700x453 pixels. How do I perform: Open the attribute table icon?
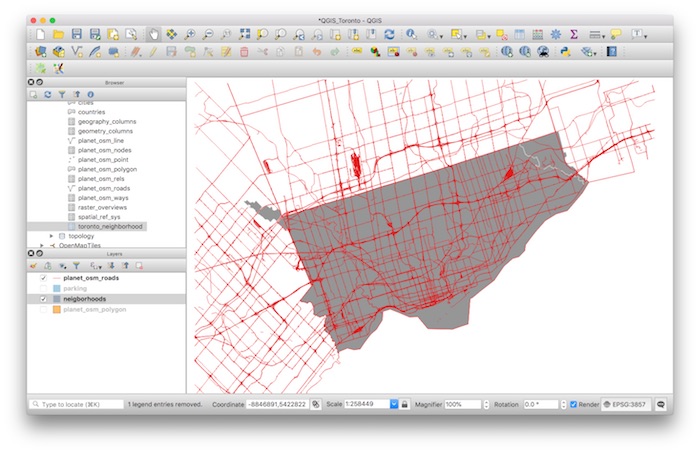519,34
